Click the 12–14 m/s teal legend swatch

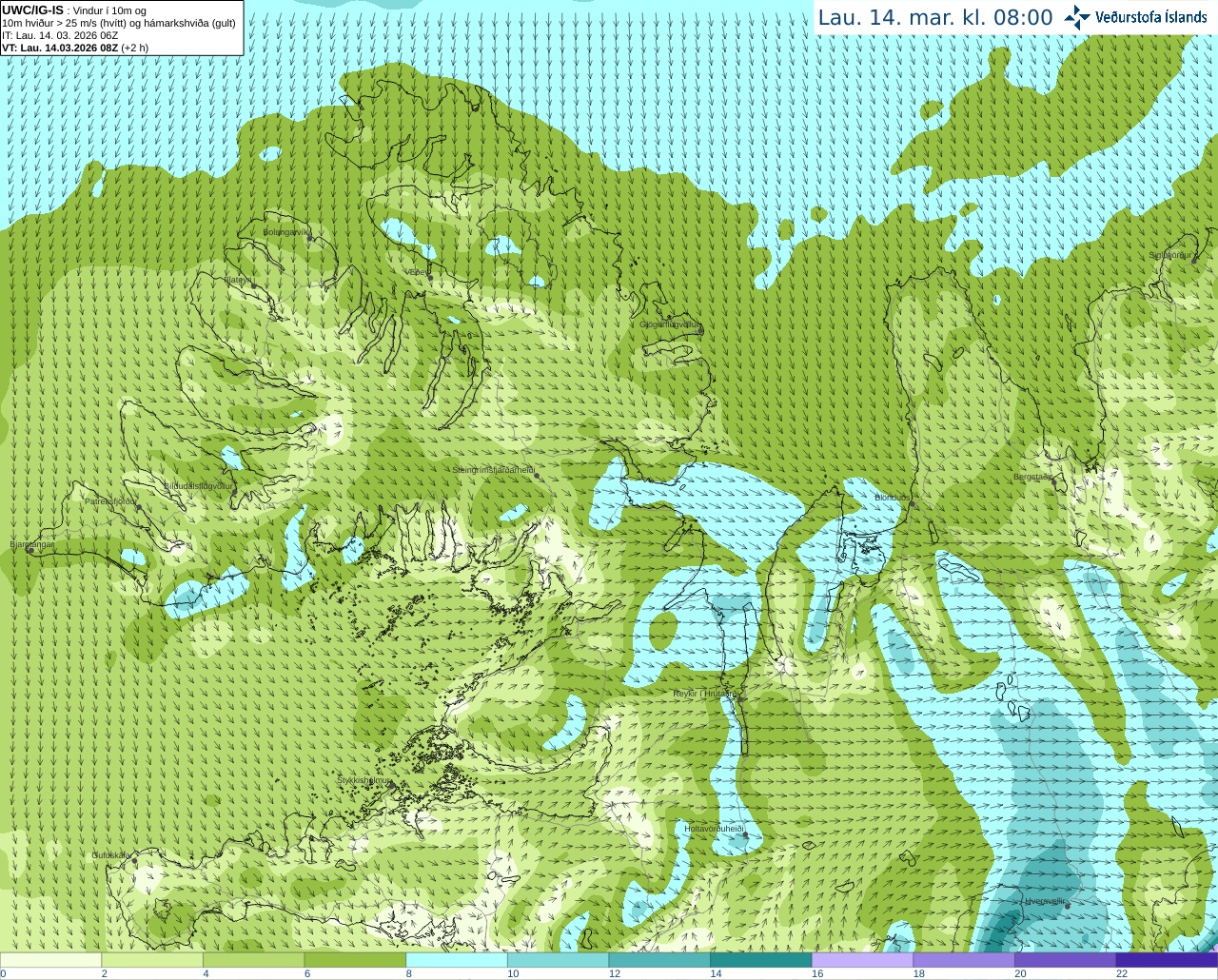click(659, 960)
